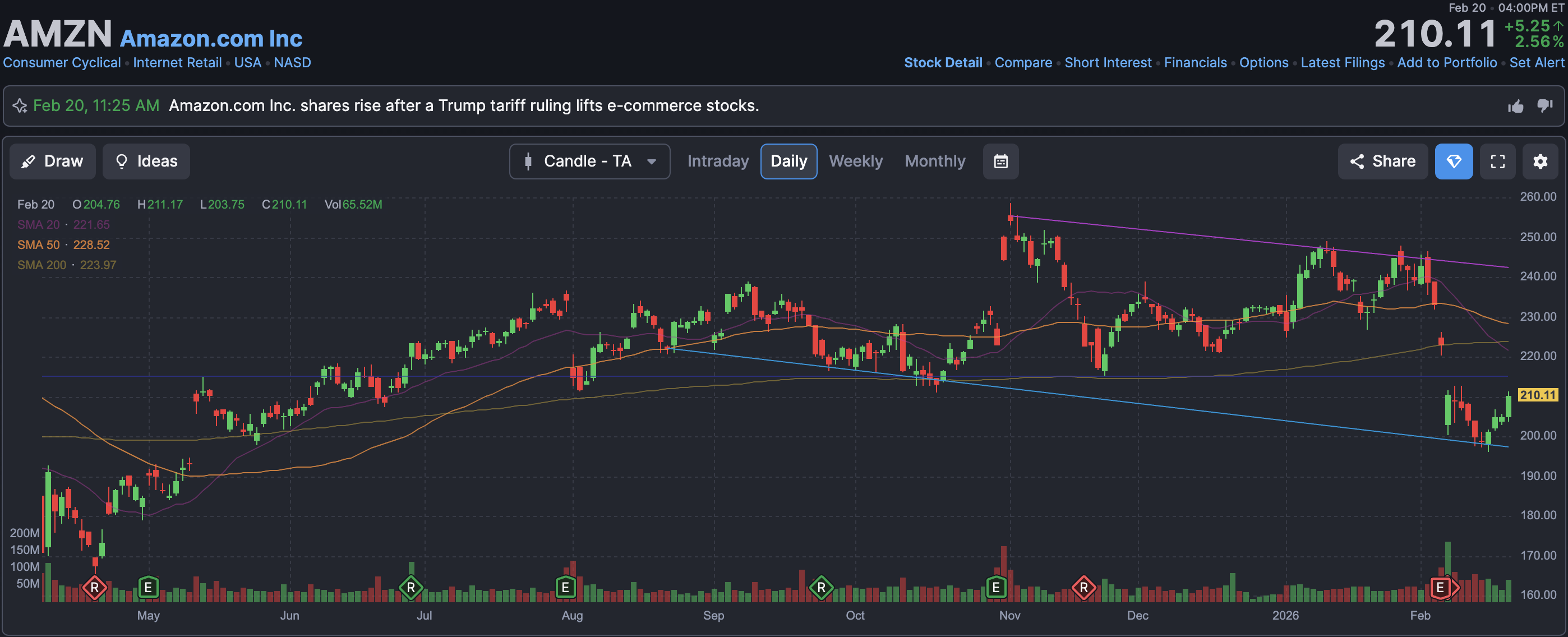Click the thumbs up icon on news
The image size is (1568, 637).
pyautogui.click(x=1515, y=107)
